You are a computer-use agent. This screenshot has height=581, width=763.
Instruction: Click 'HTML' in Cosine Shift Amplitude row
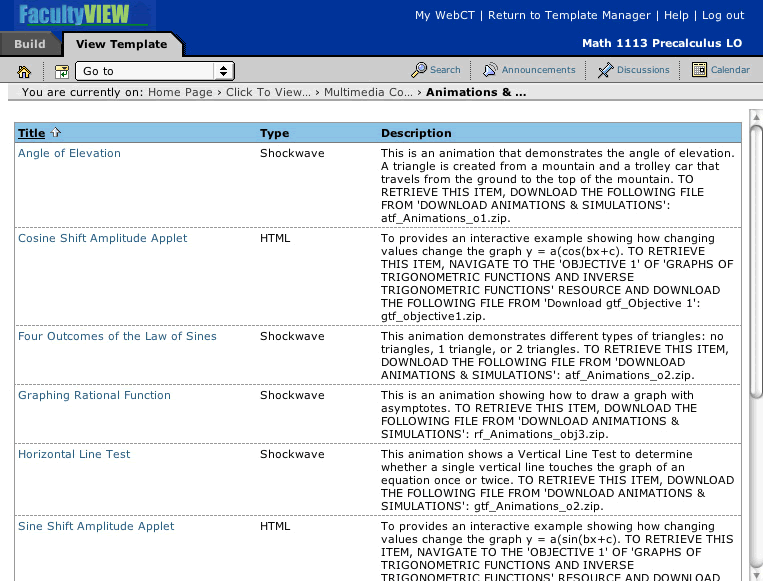275,238
